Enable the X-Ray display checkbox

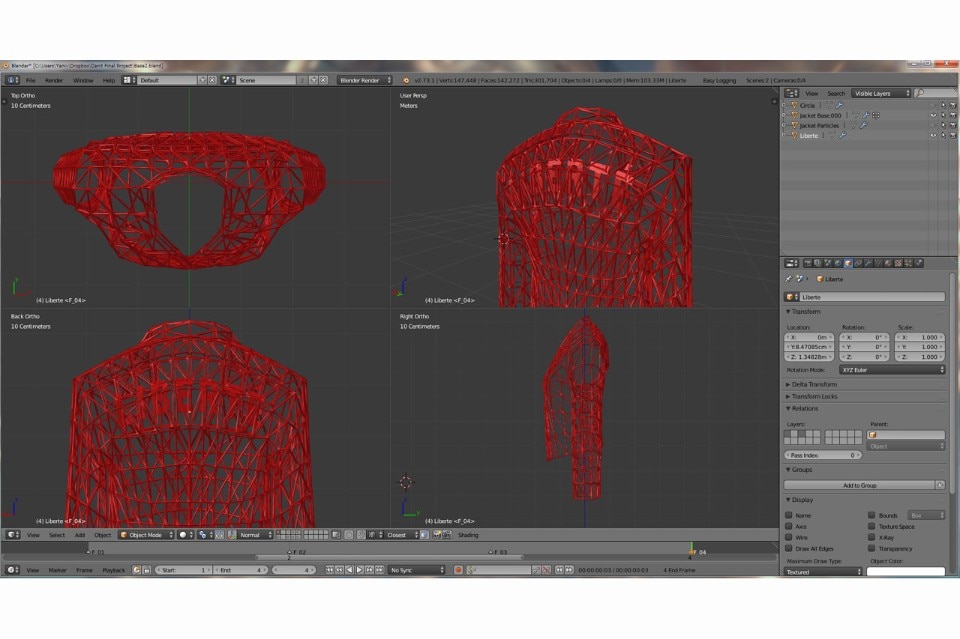871,538
